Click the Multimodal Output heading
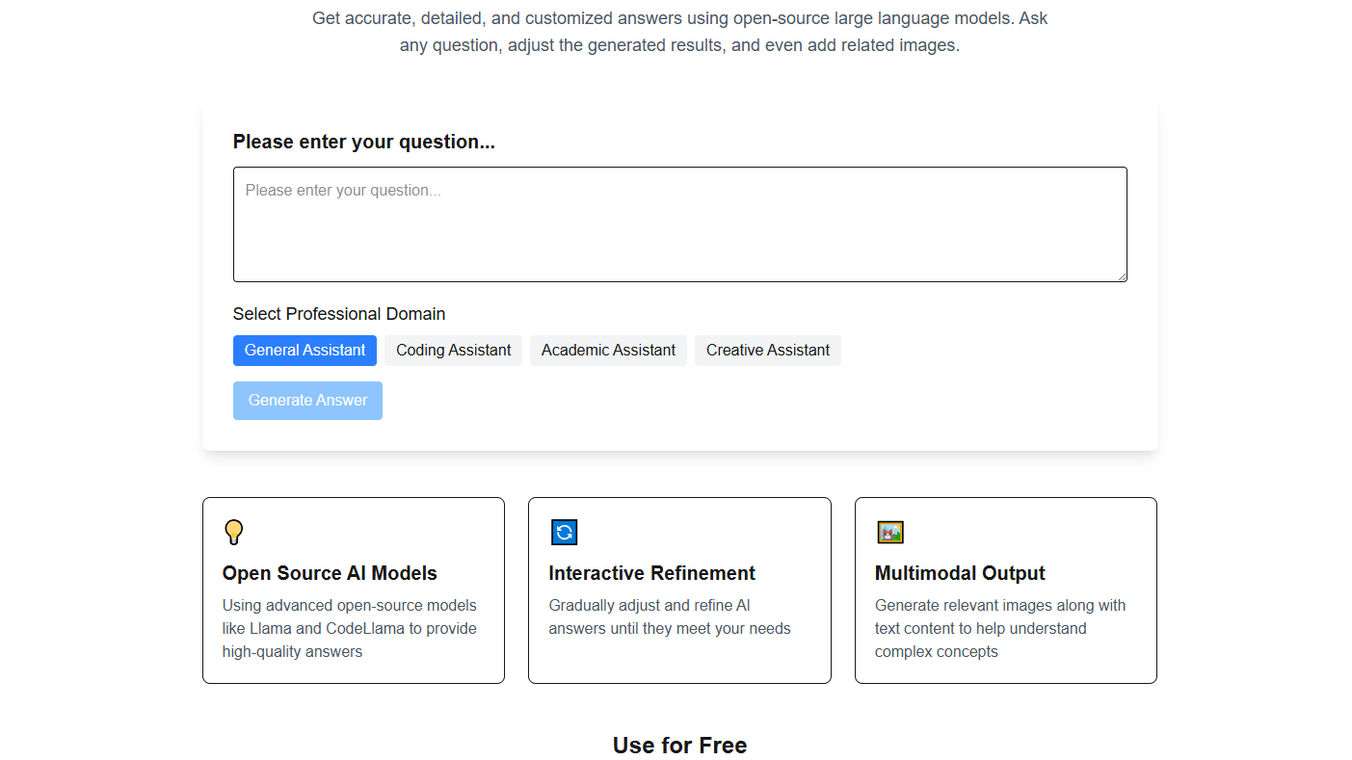The height and width of the screenshot is (760, 1352). [960, 573]
